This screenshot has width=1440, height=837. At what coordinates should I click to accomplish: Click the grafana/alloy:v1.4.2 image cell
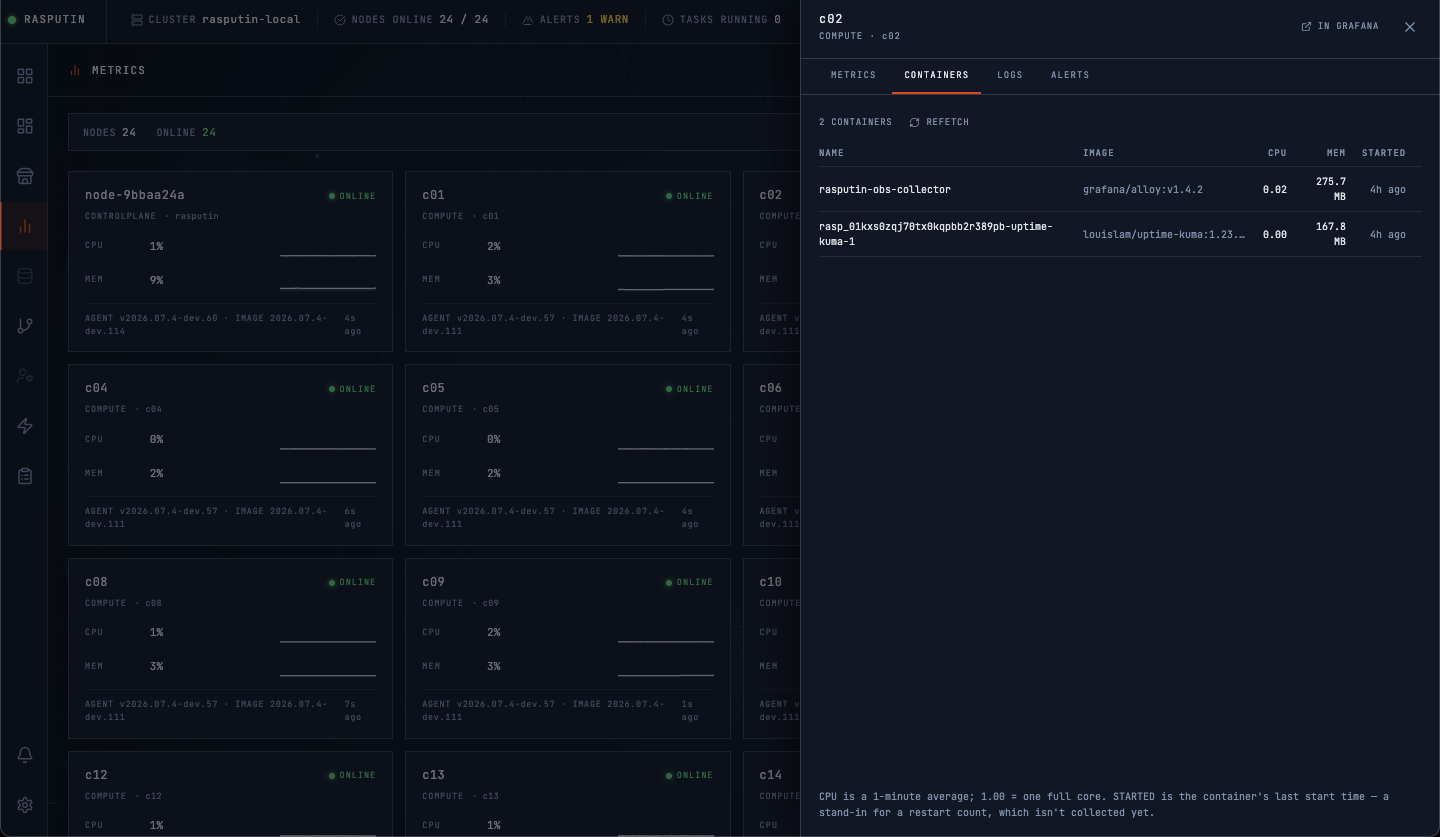click(1143, 189)
